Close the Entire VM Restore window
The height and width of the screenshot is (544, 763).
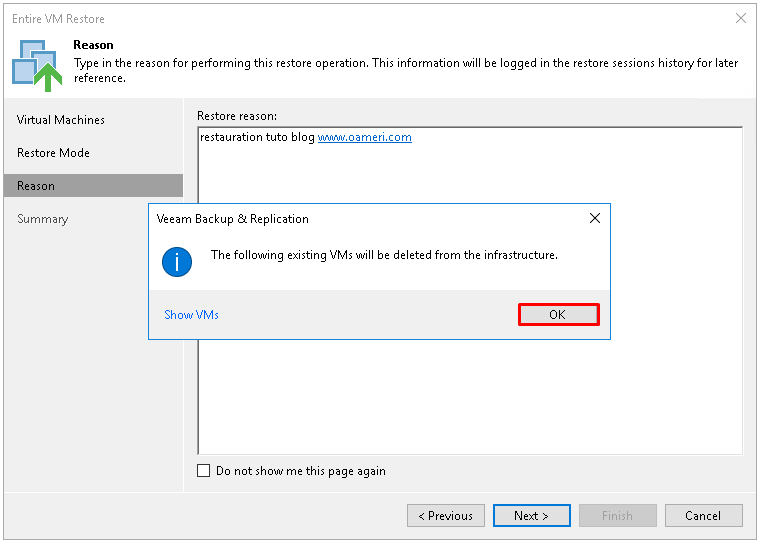point(741,18)
